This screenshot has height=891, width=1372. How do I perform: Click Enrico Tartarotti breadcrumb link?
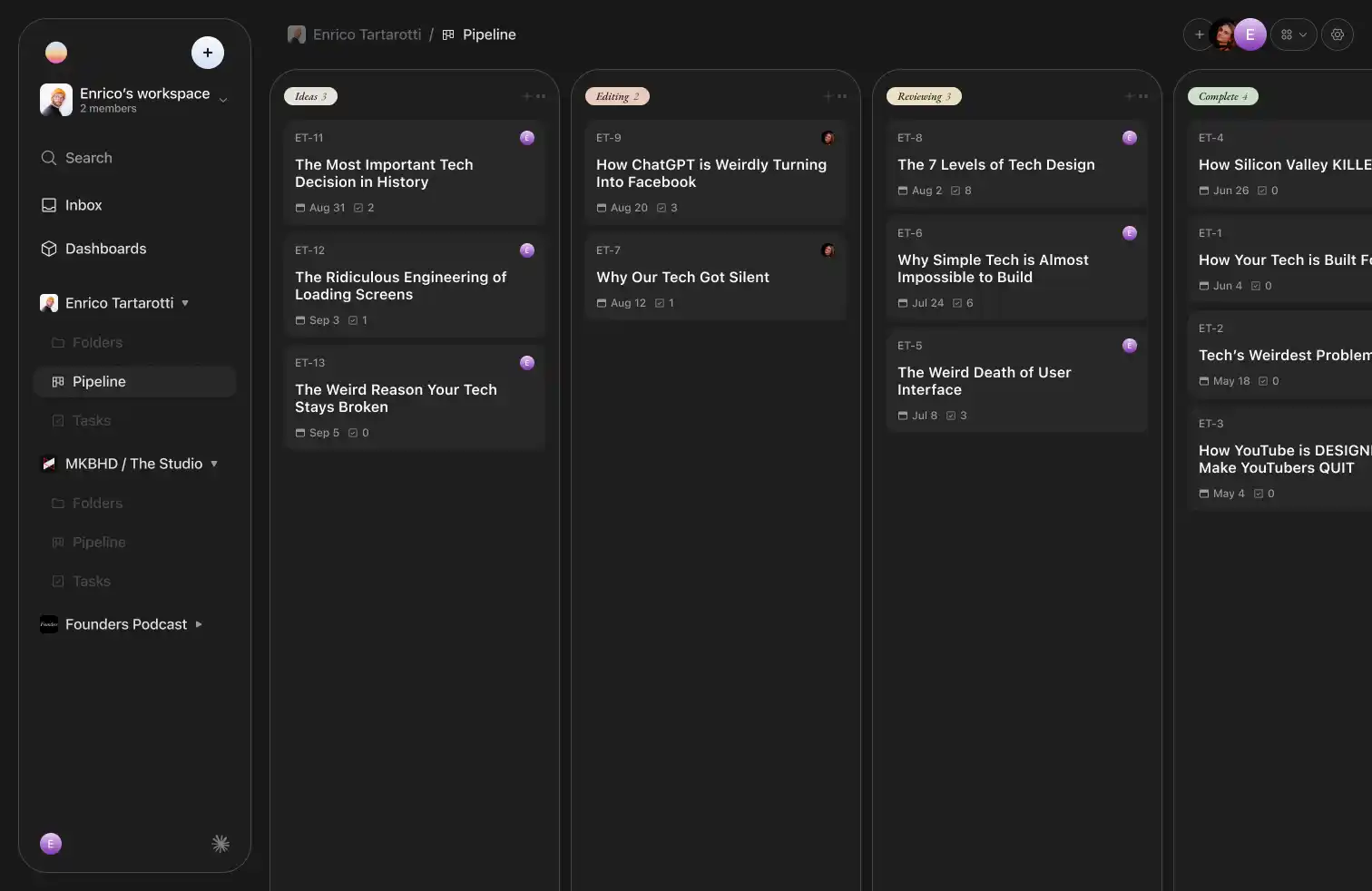point(367,34)
